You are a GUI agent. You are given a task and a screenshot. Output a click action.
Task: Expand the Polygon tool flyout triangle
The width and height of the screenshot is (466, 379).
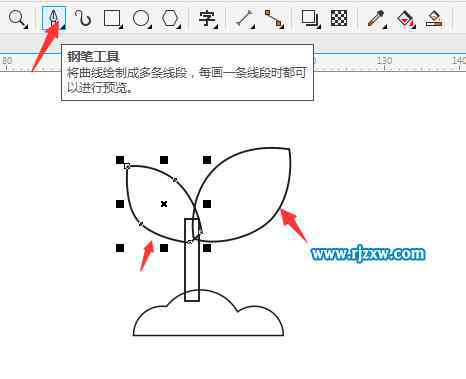(180, 26)
